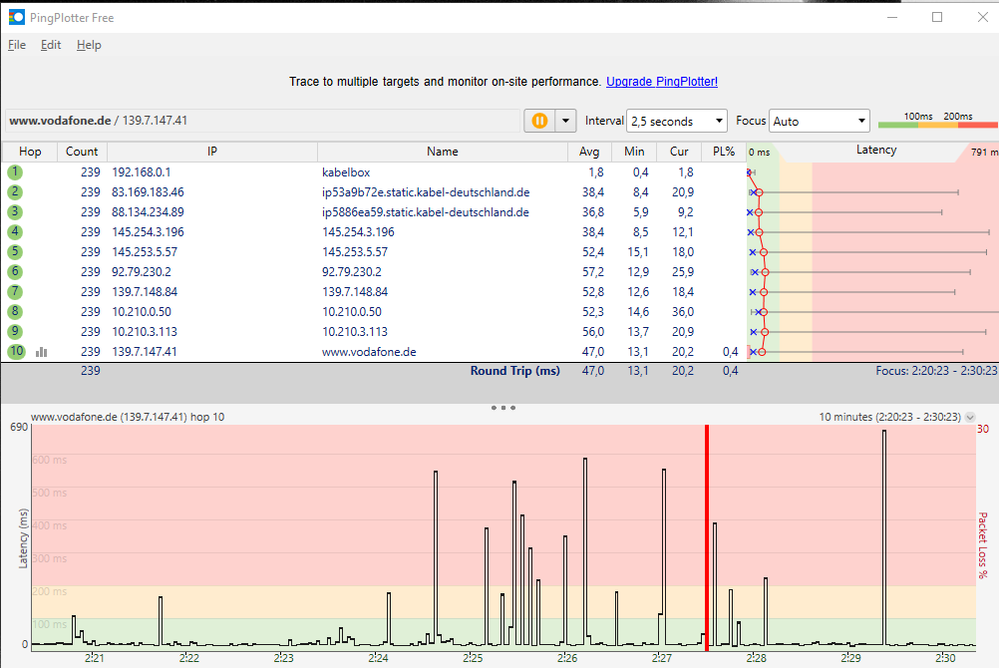Image resolution: width=999 pixels, height=668 pixels.
Task: Click the Min column header
Action: (634, 151)
